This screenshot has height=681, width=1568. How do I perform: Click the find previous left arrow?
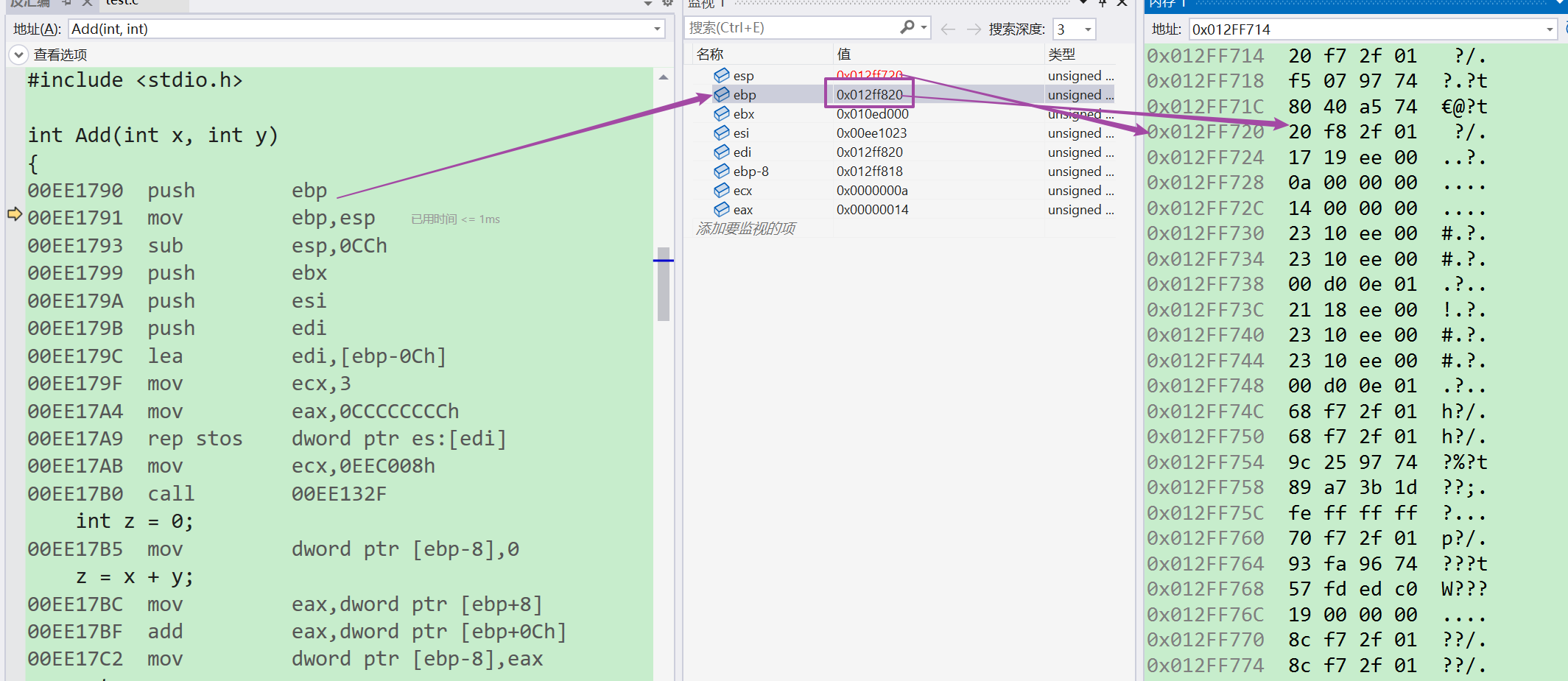949,29
